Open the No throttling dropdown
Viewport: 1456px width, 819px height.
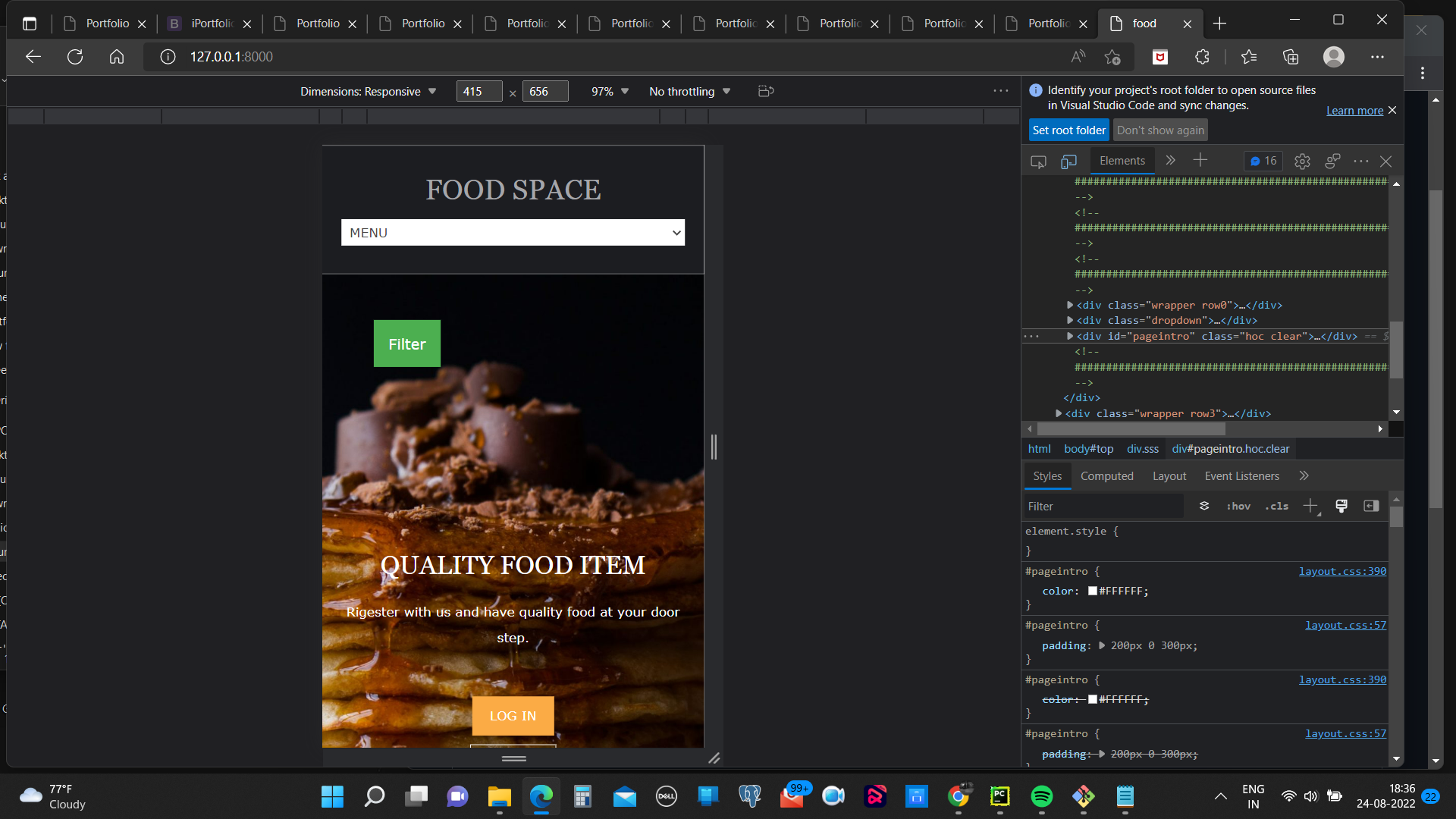(x=689, y=91)
